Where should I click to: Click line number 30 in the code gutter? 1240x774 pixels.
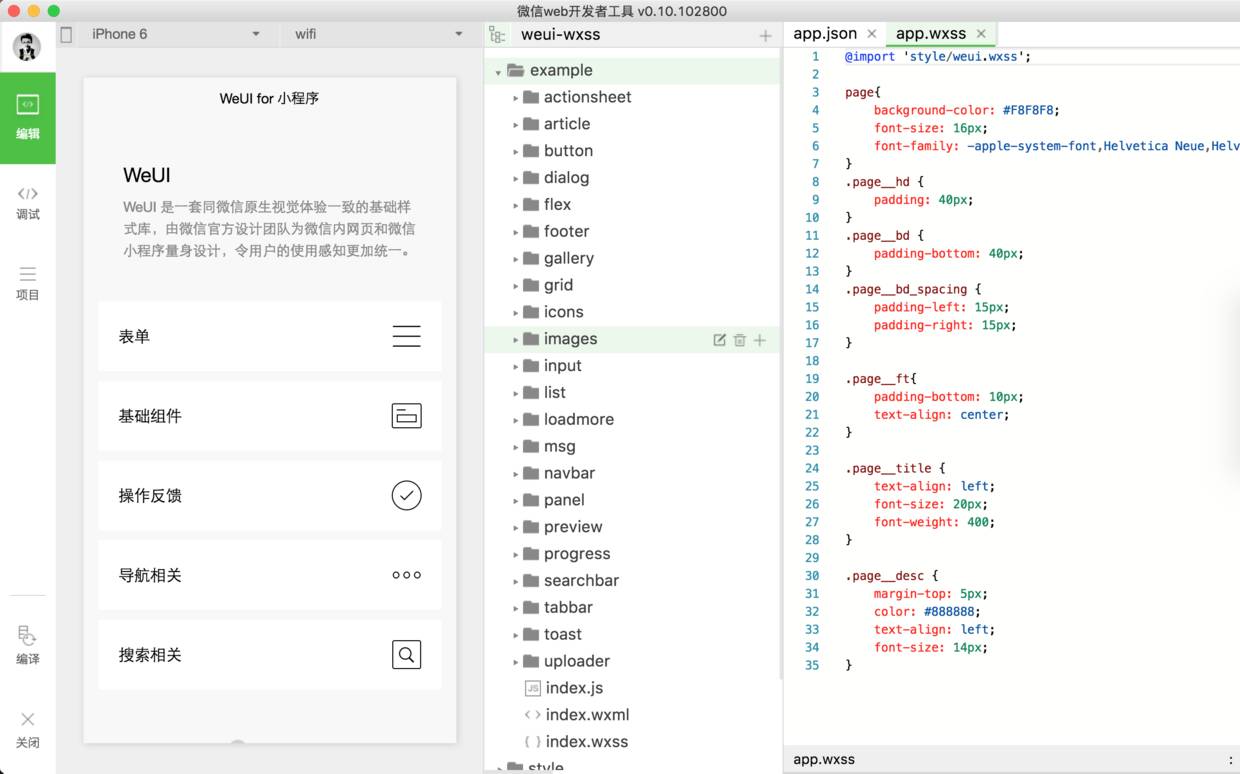[x=812, y=576]
